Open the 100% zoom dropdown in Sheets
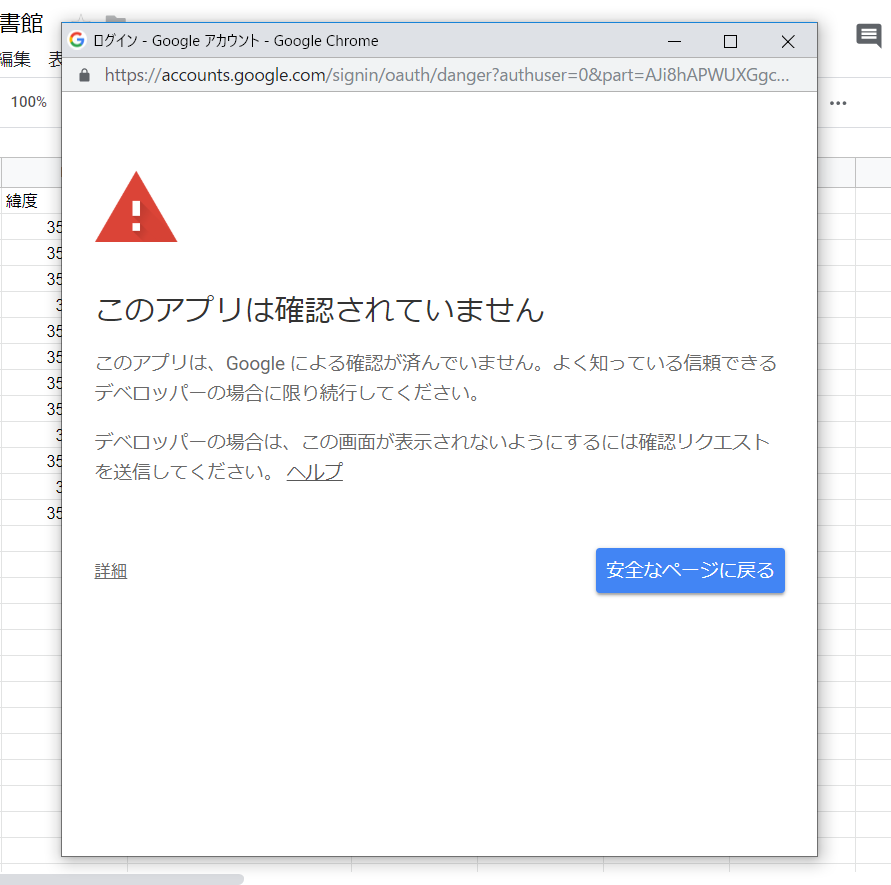The width and height of the screenshot is (891, 885). point(29,102)
